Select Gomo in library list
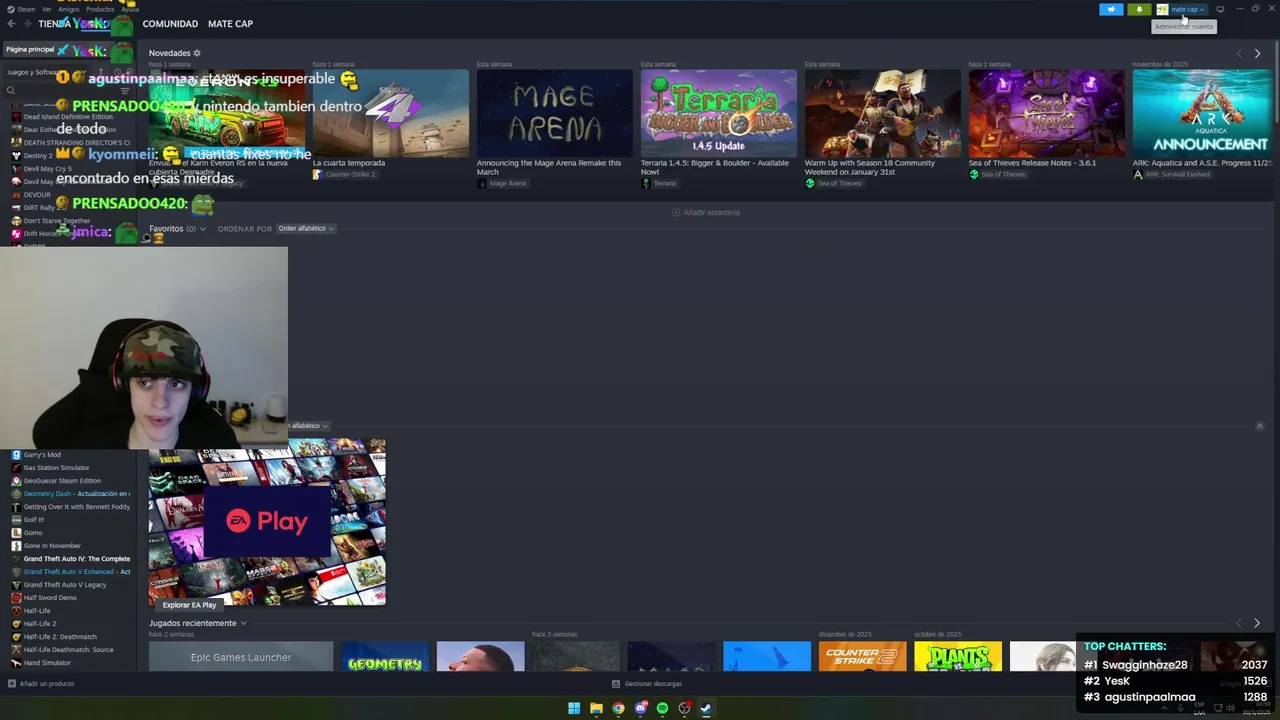The width and height of the screenshot is (1280, 720). pos(70,533)
